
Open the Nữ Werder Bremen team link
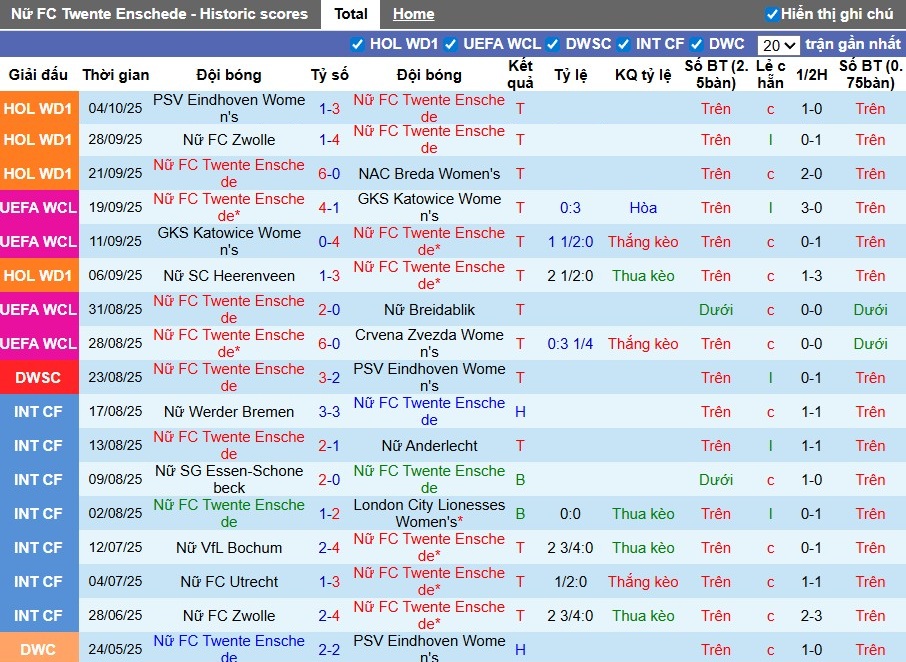tap(229, 412)
